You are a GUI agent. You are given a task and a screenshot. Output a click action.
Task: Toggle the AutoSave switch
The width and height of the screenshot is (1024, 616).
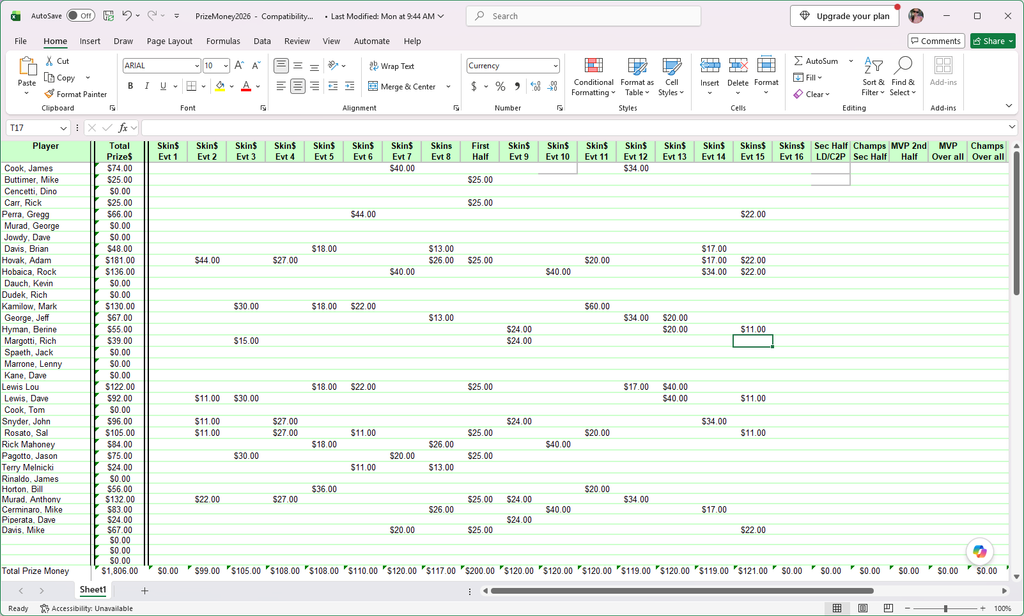tap(80, 16)
